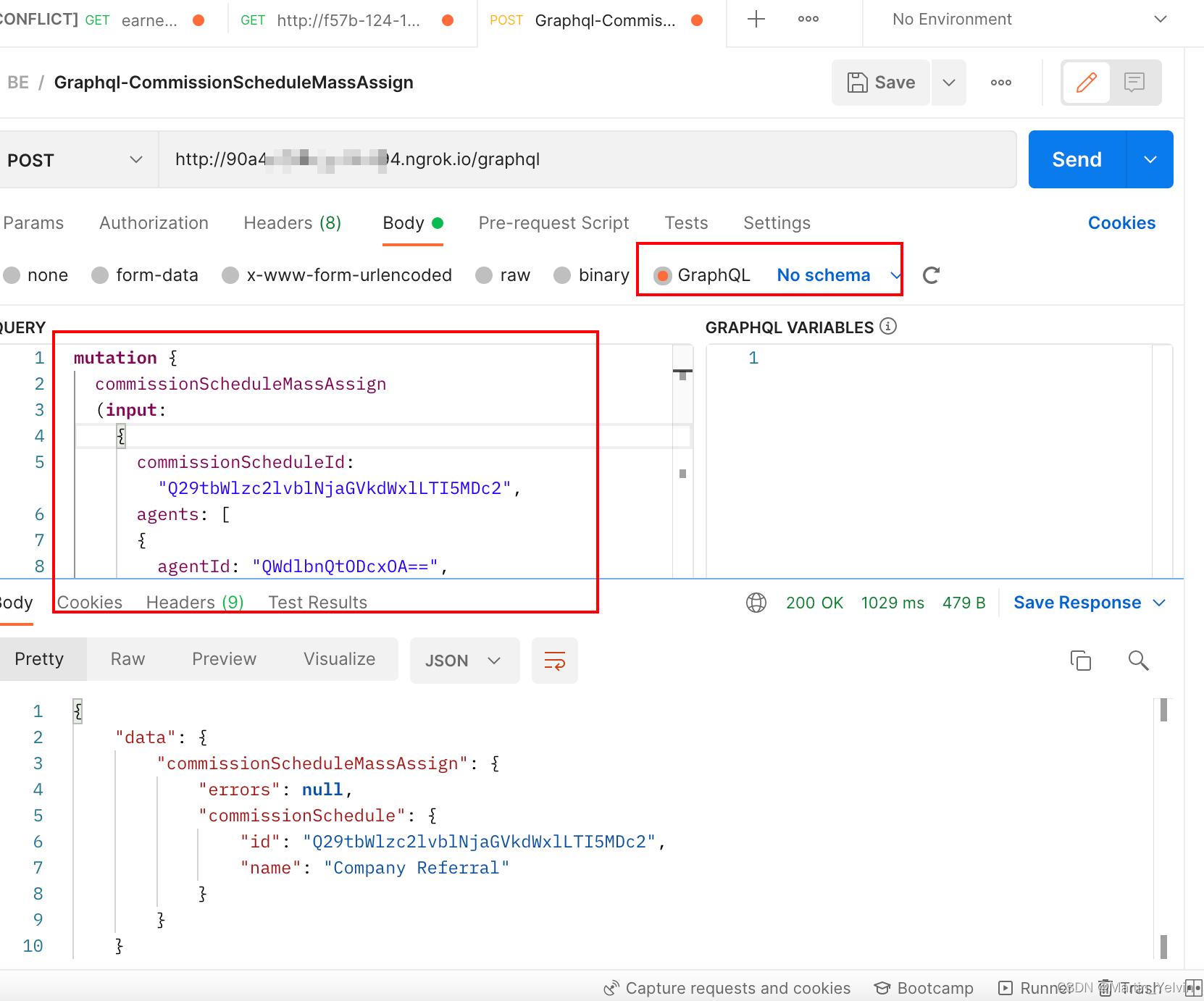Search within the response

pyautogui.click(x=1138, y=661)
